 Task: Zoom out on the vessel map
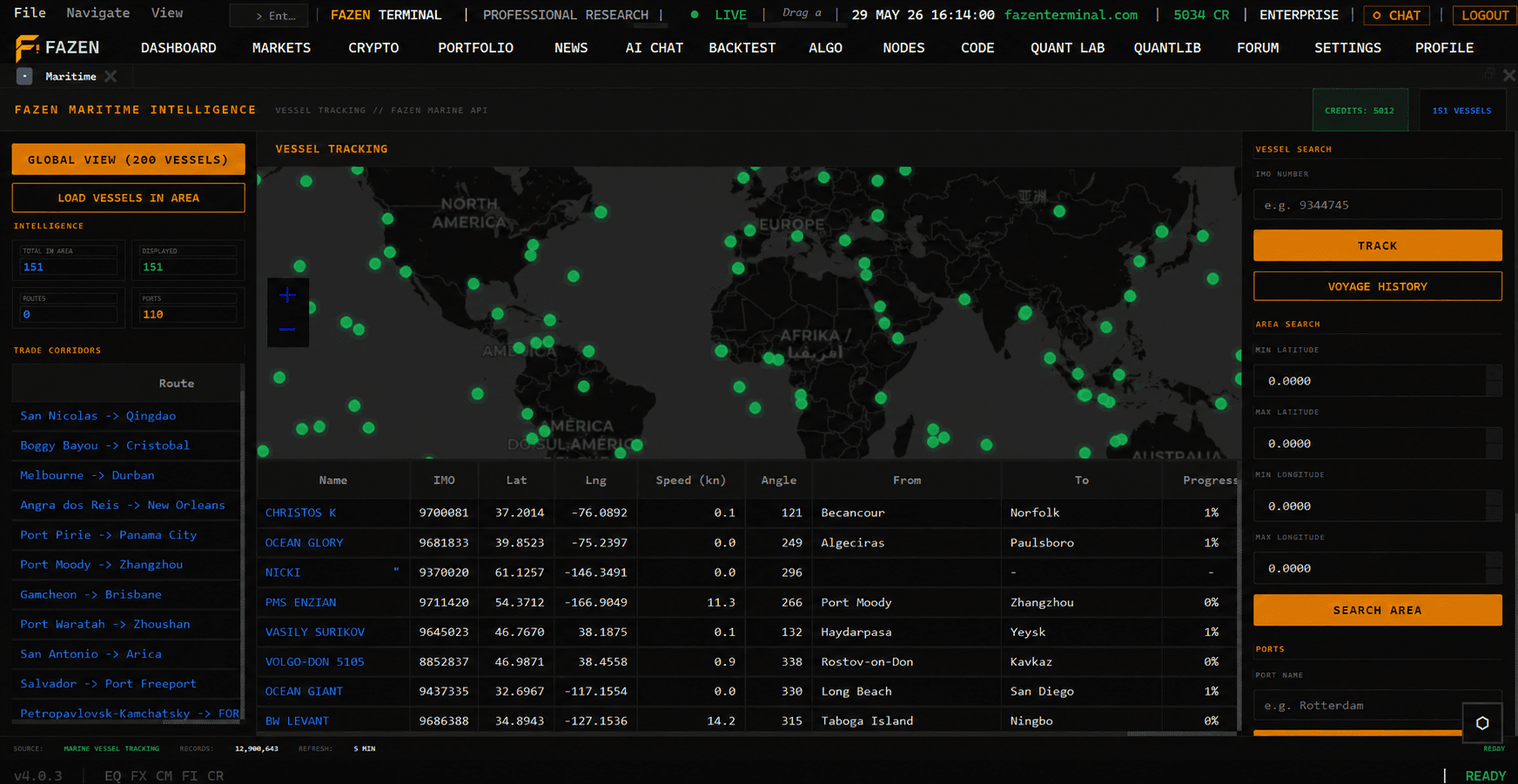[x=287, y=330]
